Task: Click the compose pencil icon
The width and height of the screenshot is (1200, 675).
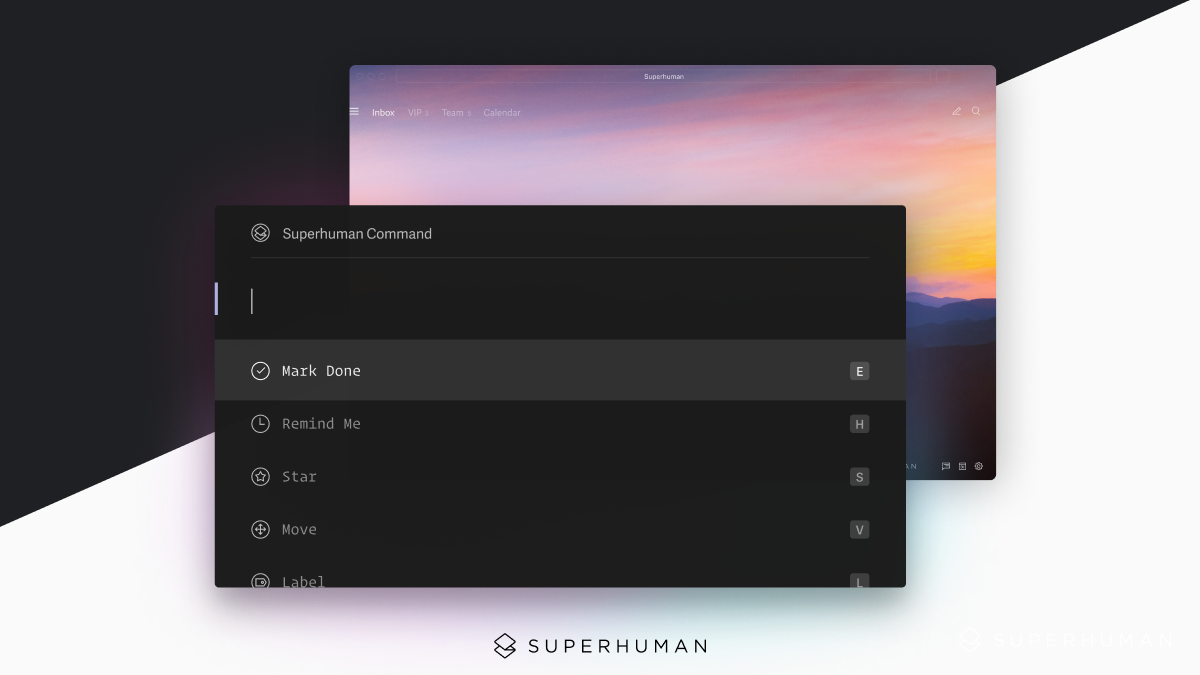Action: coord(956,111)
